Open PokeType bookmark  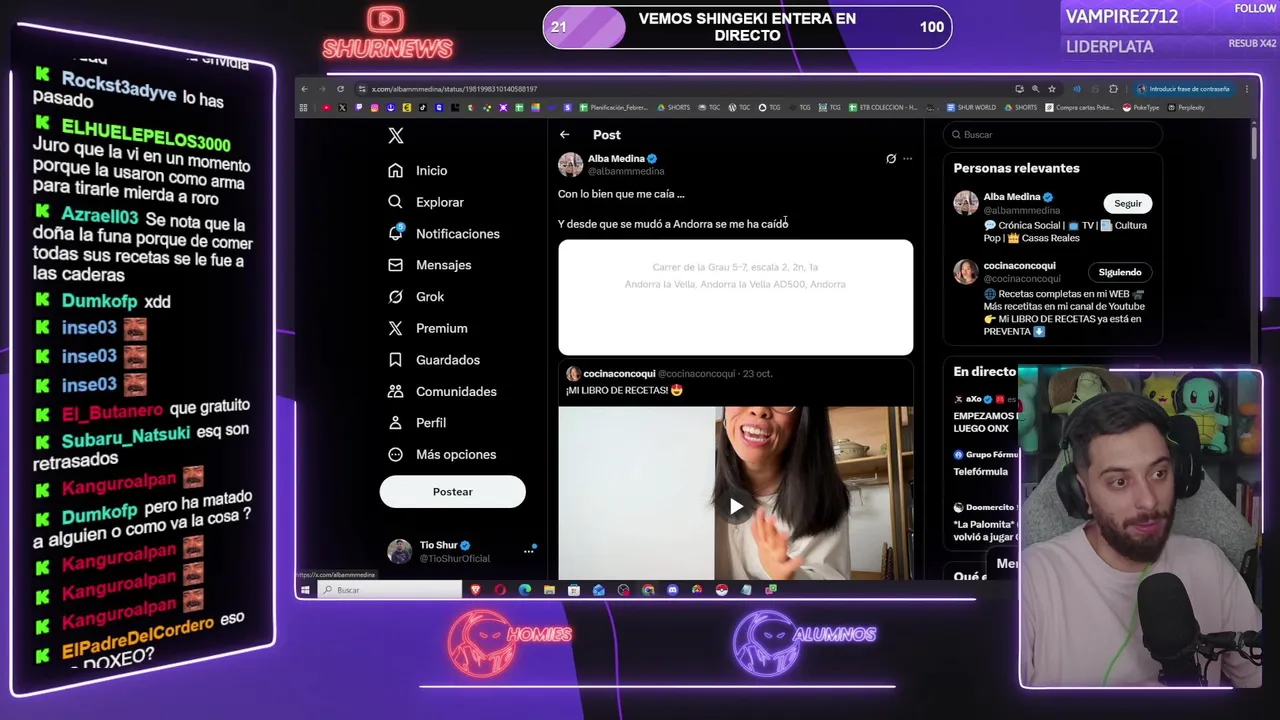tap(1141, 107)
